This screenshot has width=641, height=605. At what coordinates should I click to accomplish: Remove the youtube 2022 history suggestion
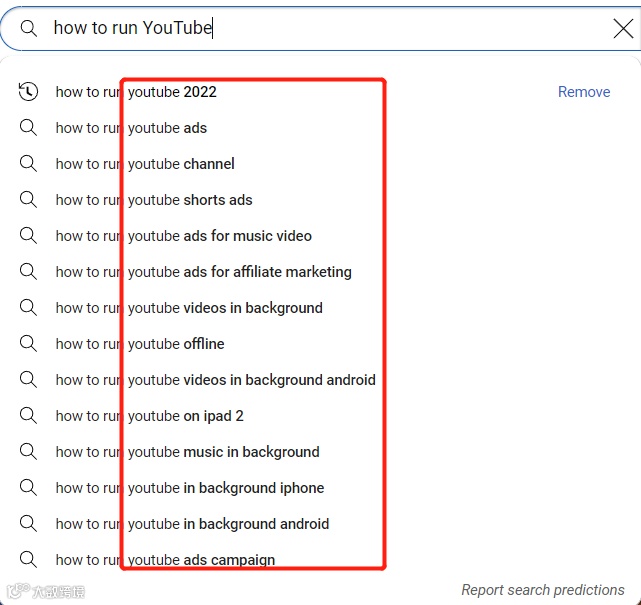pos(583,92)
